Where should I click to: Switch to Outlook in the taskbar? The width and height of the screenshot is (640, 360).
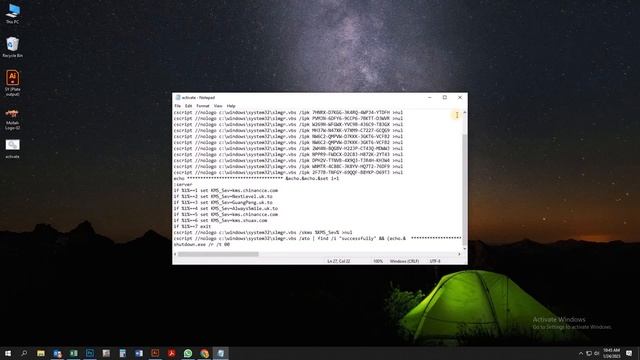tap(57, 353)
